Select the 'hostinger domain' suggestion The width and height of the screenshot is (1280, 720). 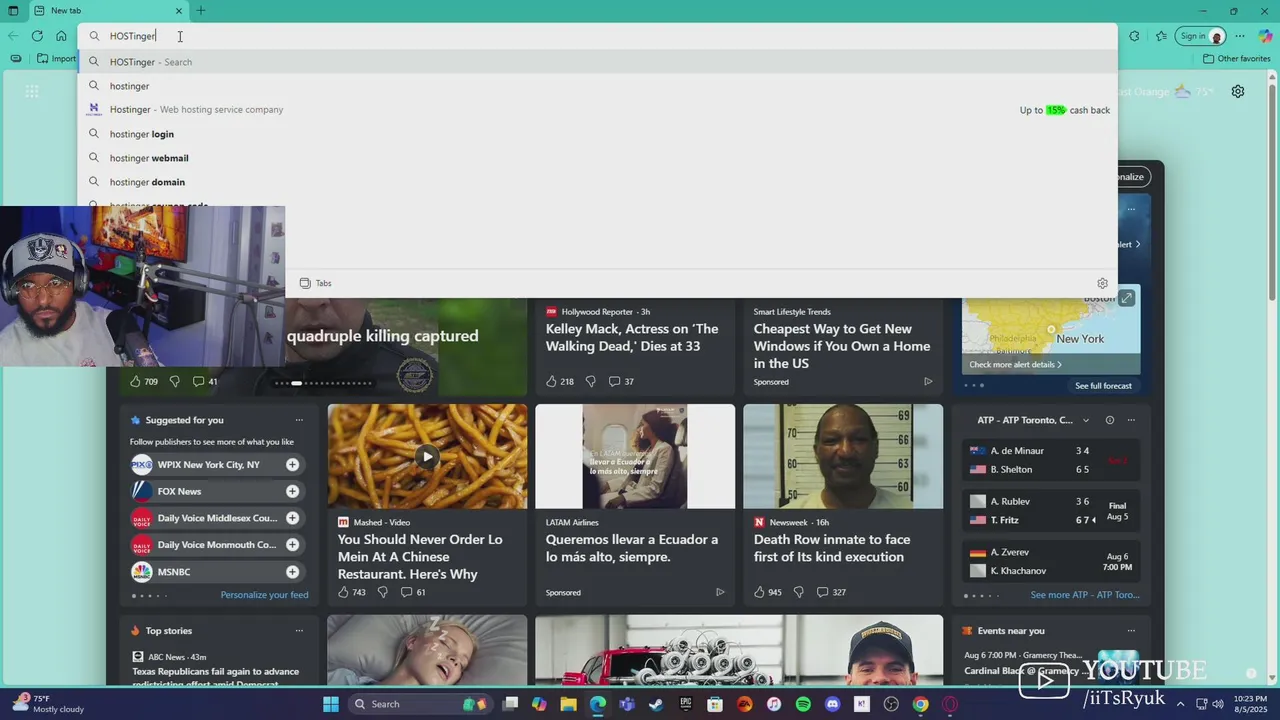tap(598, 182)
